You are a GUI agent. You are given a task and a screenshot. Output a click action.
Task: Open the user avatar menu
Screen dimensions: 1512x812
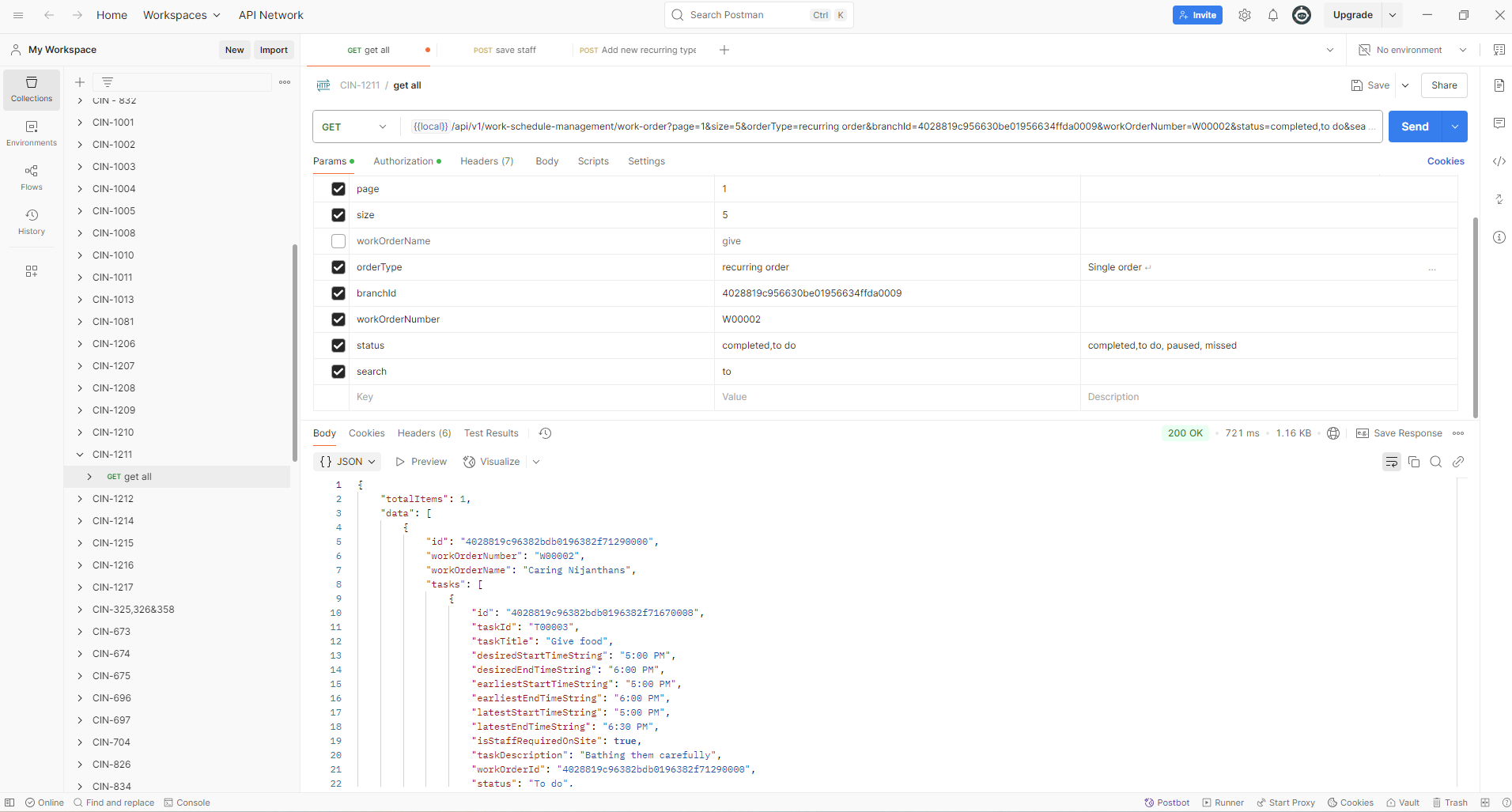click(x=1302, y=15)
